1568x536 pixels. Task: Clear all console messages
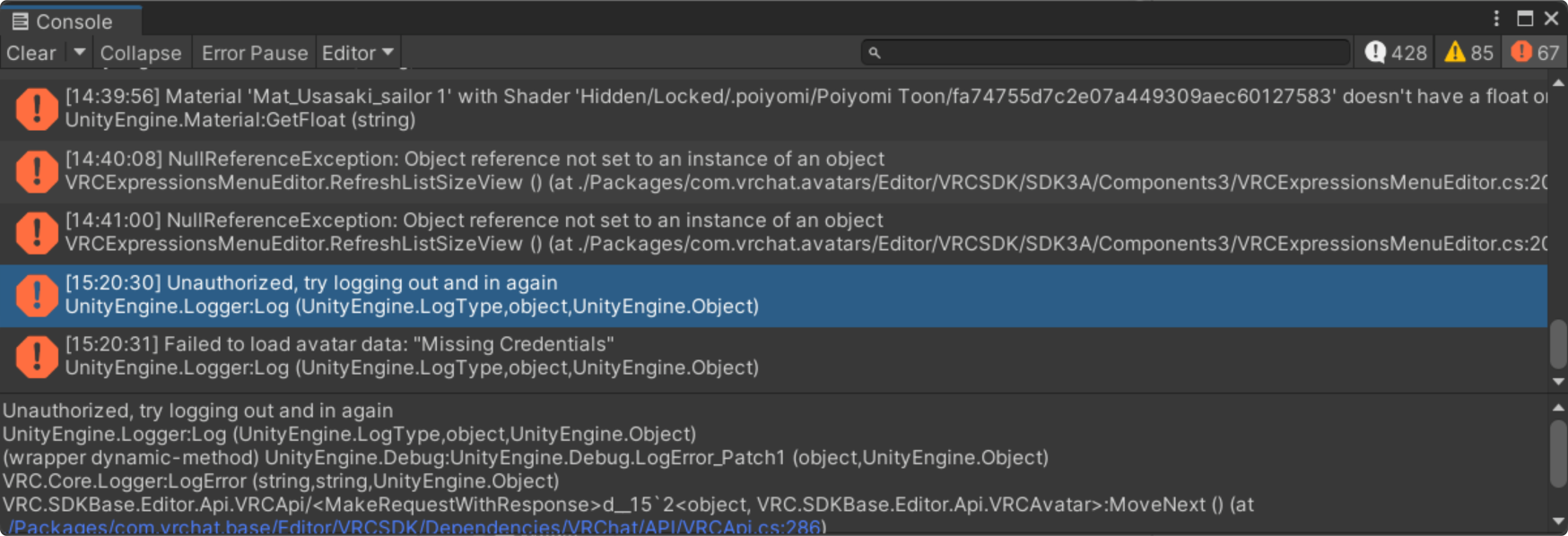coord(31,53)
